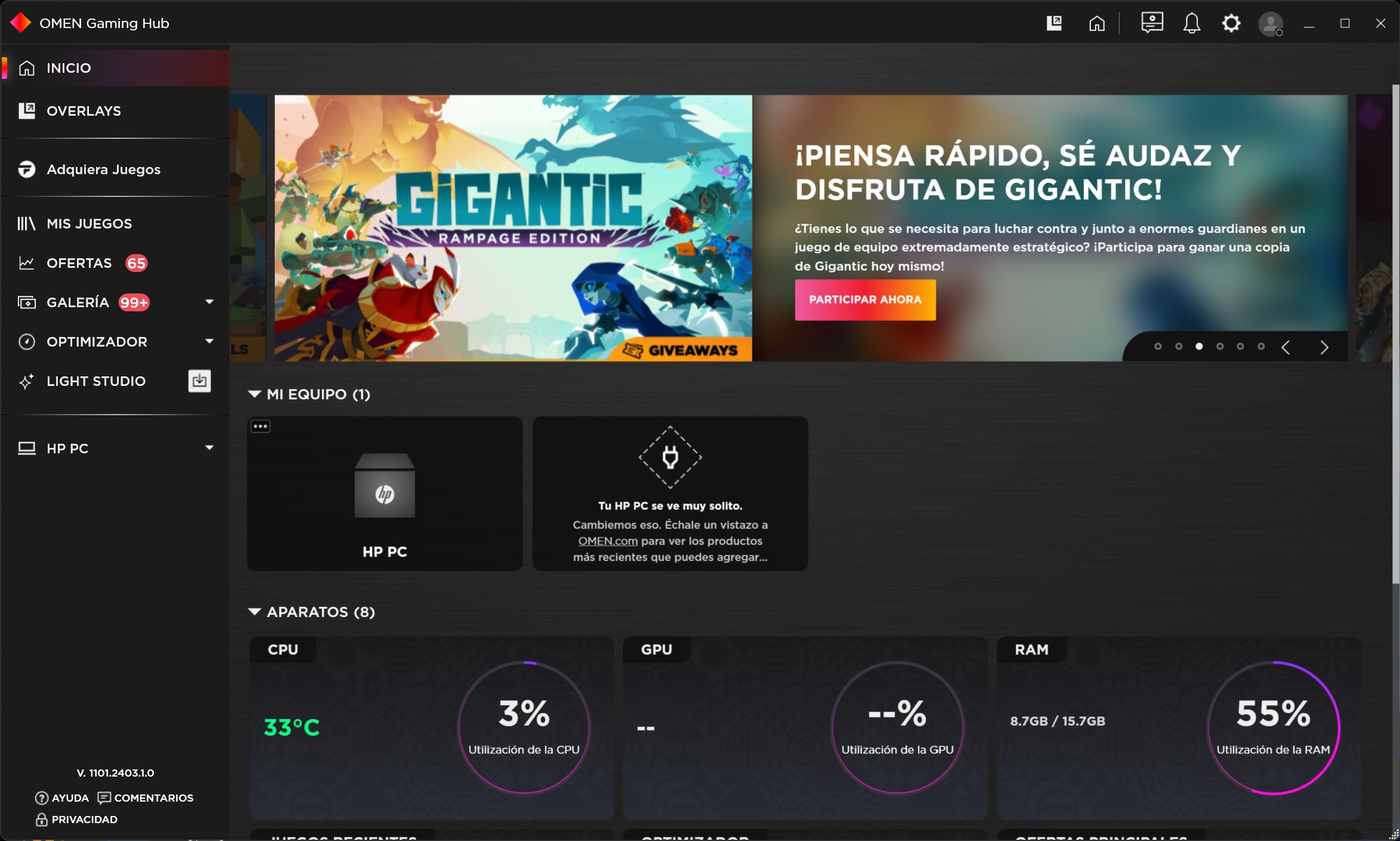Screen dimensions: 1400x841
Task: Click the 8.7GB / 15.7GB memory reading
Action: click(x=1057, y=721)
